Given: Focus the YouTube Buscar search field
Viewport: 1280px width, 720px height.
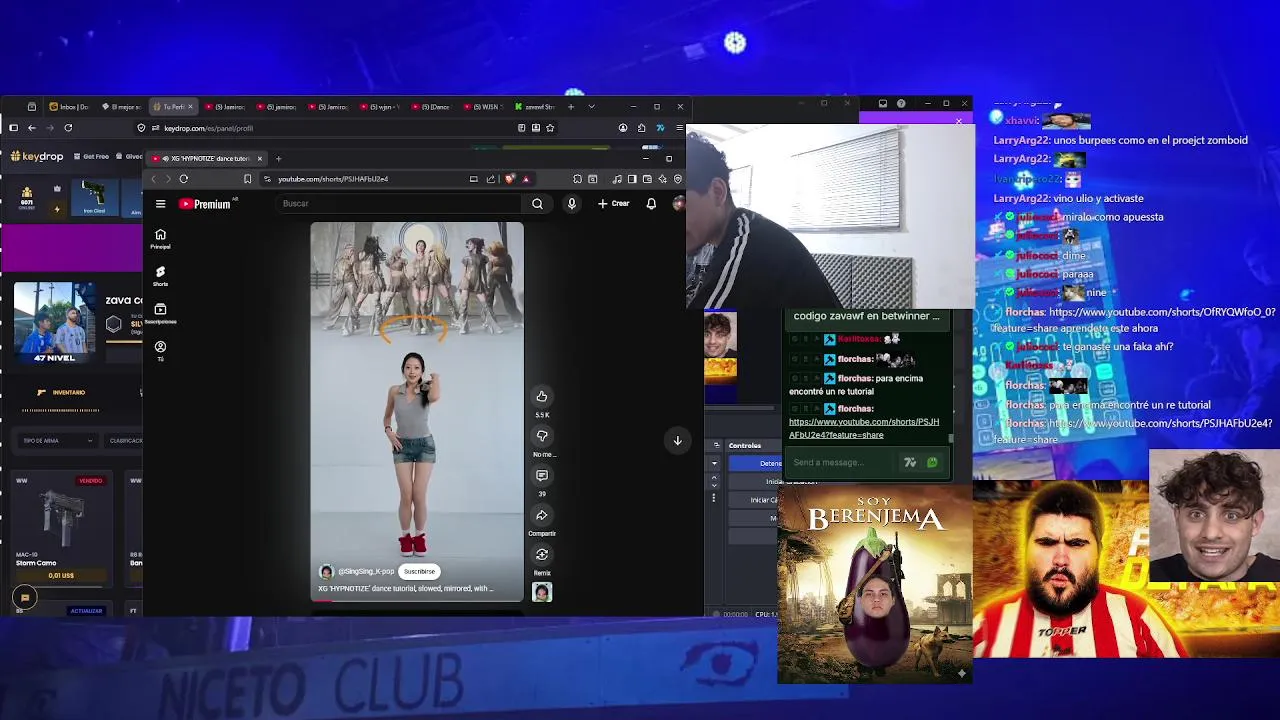Looking at the screenshot, I should (400, 204).
